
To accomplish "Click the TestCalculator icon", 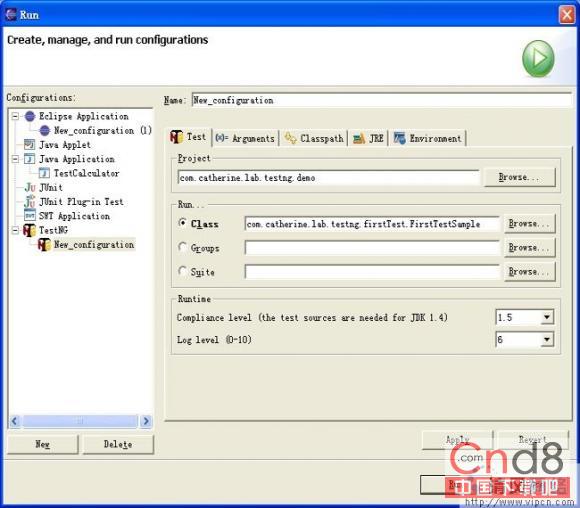I will coord(44,173).
